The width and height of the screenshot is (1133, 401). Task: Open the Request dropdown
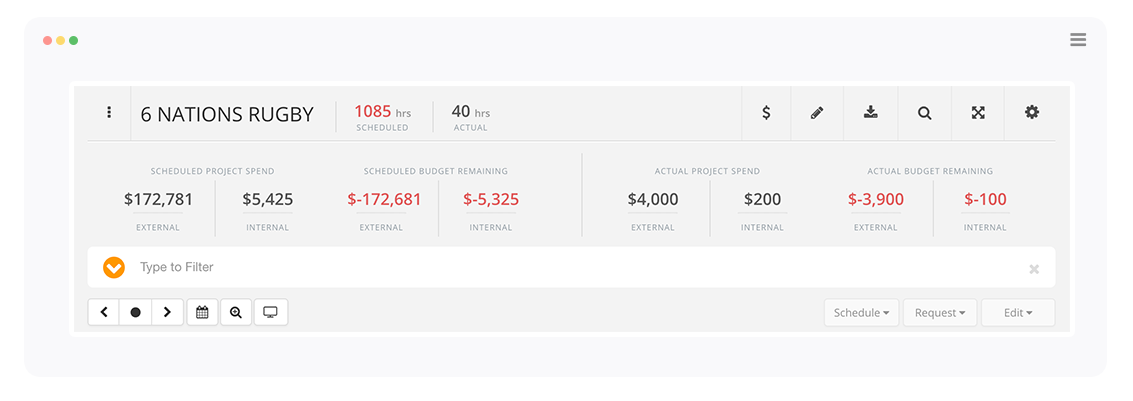pyautogui.click(x=940, y=313)
